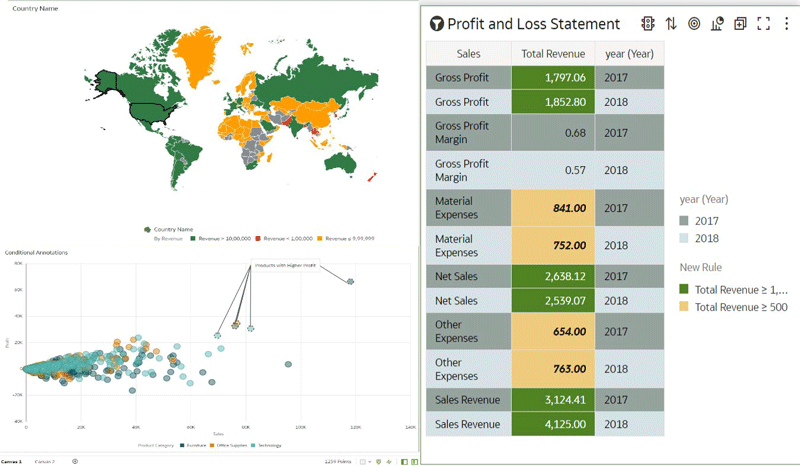Select the 'Products with Higher Profit' annotation label

coord(285,266)
